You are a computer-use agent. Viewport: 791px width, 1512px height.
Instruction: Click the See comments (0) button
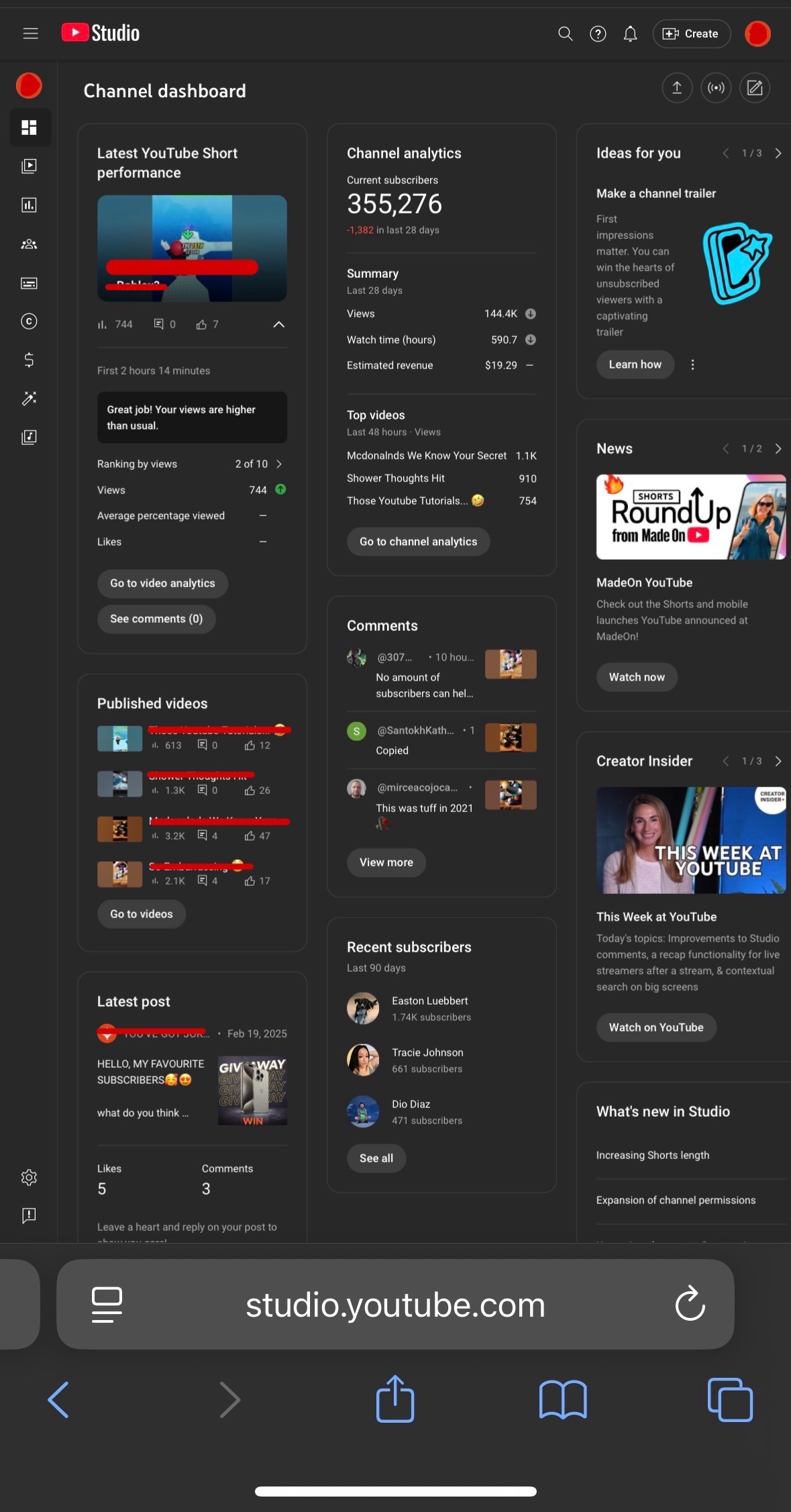(x=156, y=619)
